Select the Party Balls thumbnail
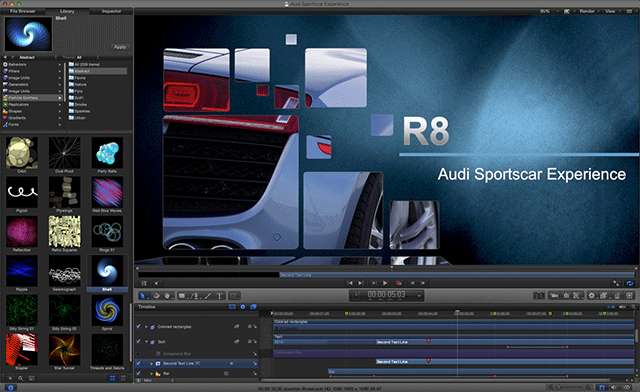The width and height of the screenshot is (640, 392). (x=107, y=154)
